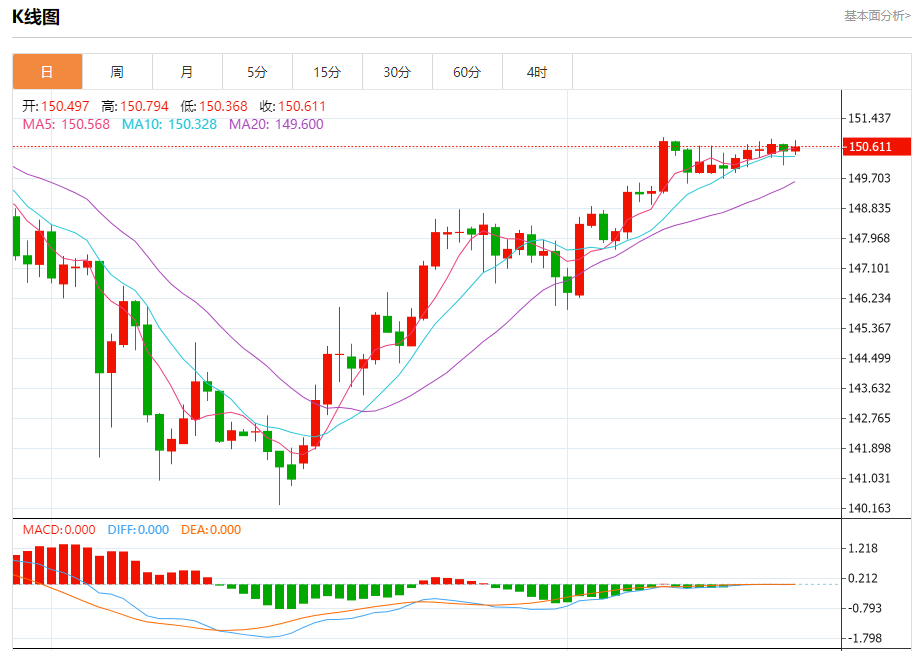Click the DEA:0.000 indicator label
The image size is (917, 651).
click(211, 530)
